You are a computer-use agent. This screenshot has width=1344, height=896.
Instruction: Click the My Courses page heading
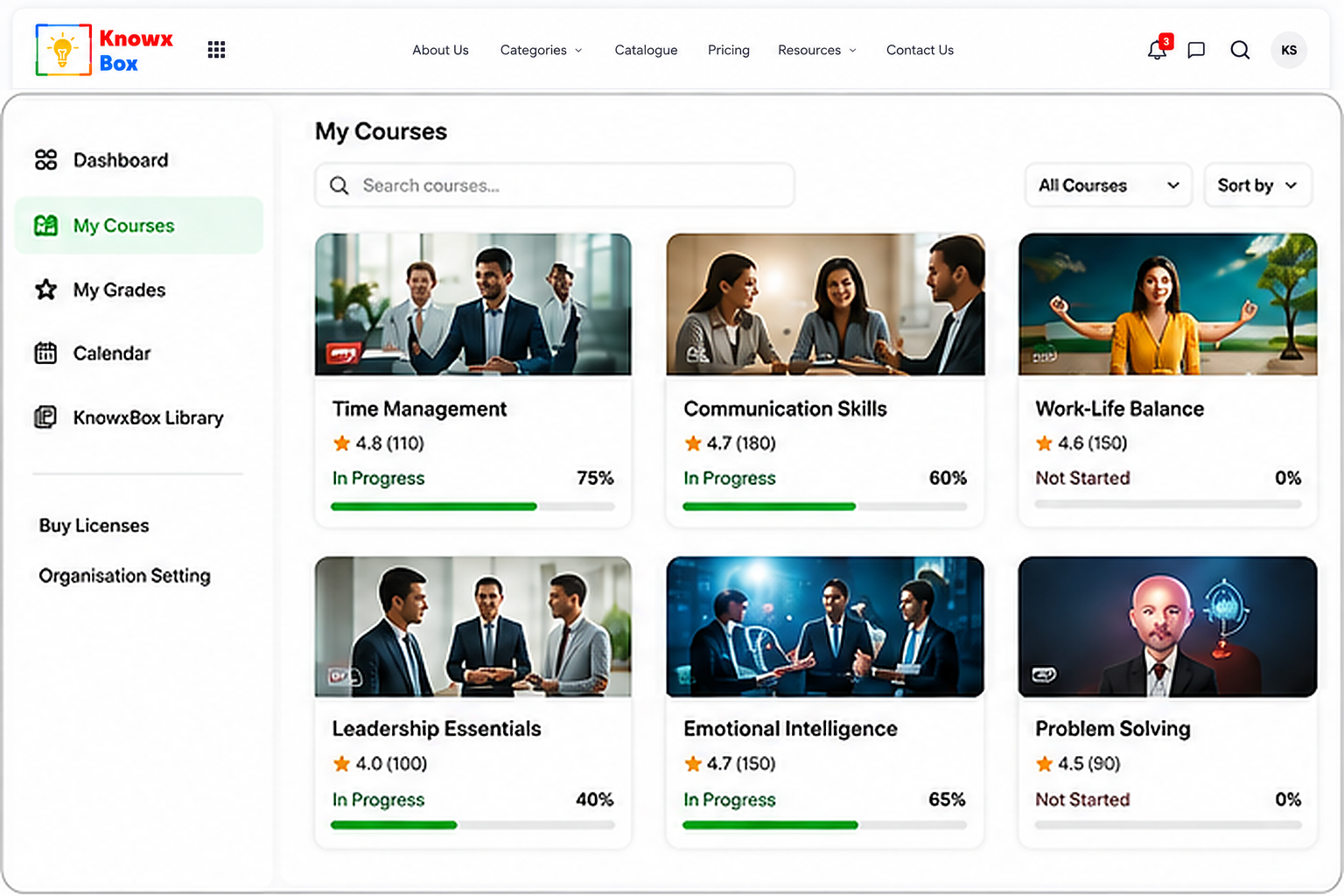(381, 131)
